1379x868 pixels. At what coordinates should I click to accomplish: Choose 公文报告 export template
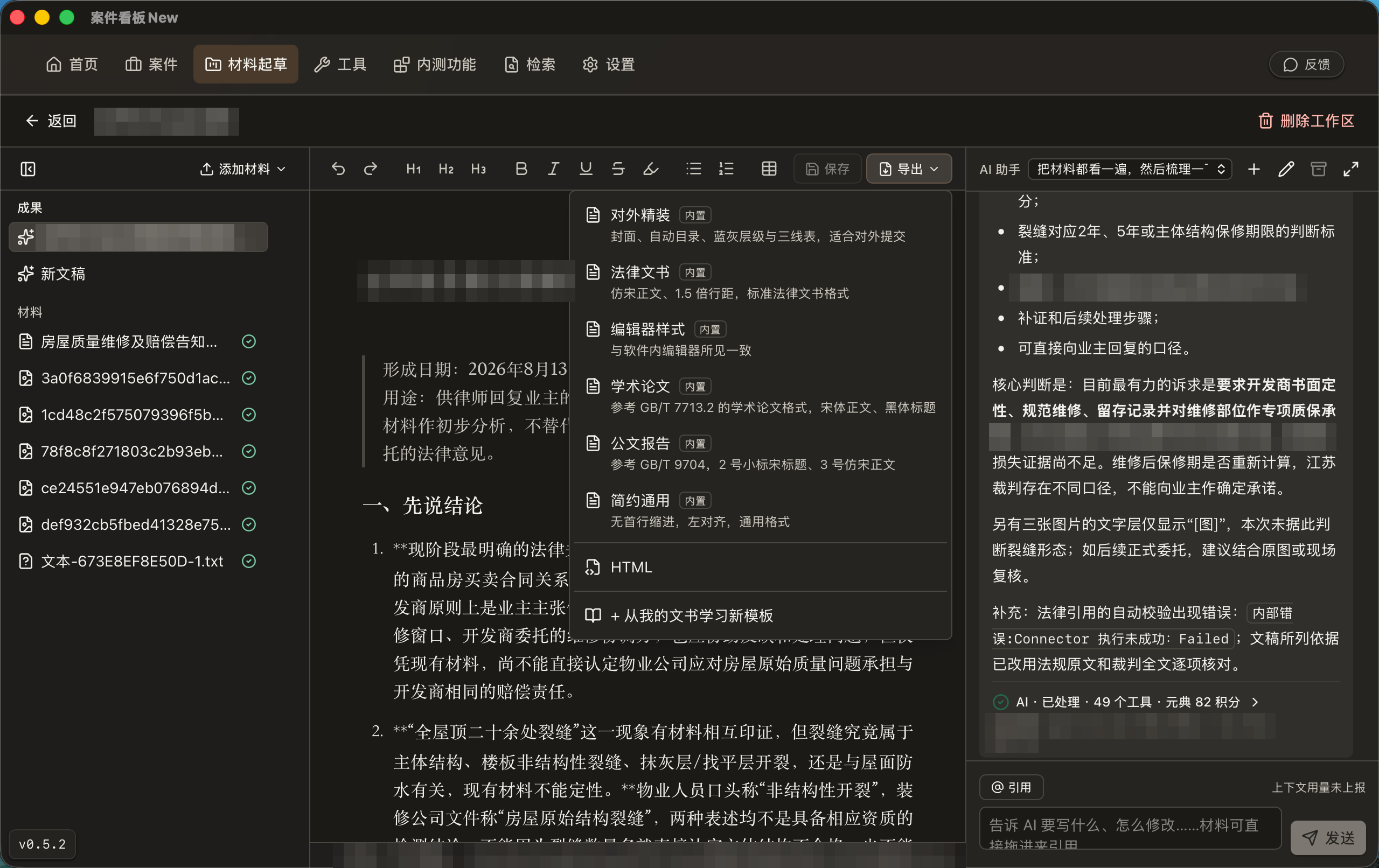[x=761, y=453]
